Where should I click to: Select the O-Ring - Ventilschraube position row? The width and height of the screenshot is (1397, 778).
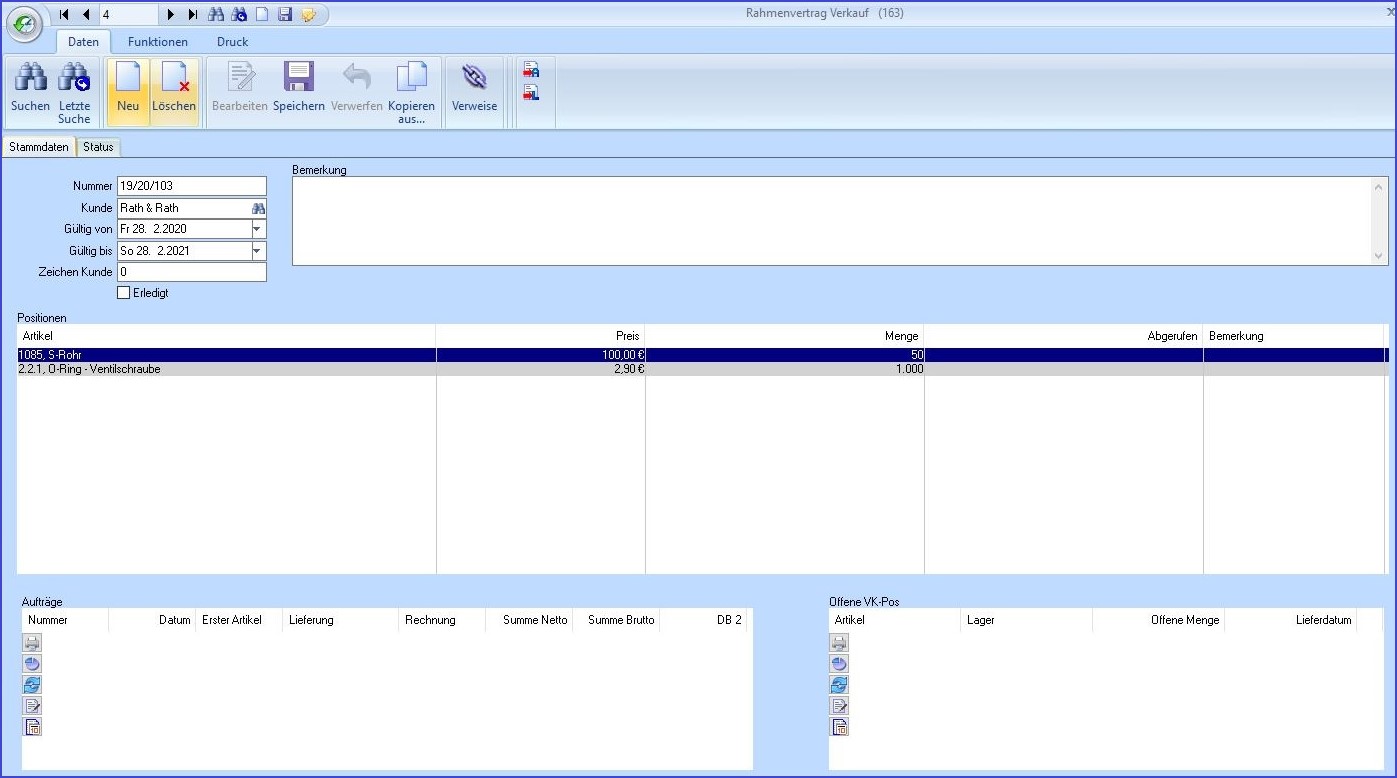(90, 369)
